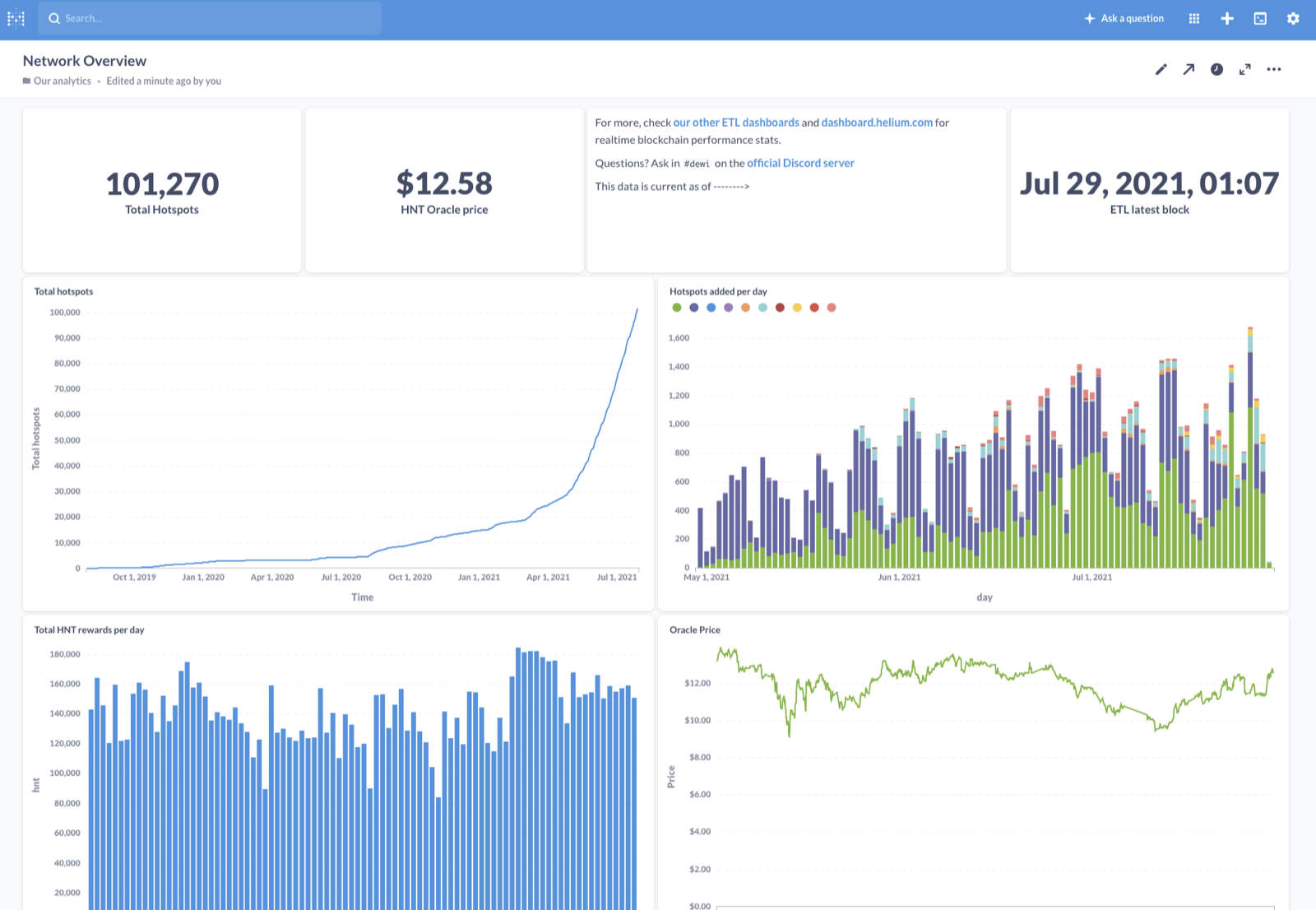Click the Oct 1, 2020 x-axis label
The width and height of the screenshot is (1316, 910).
[x=410, y=578]
